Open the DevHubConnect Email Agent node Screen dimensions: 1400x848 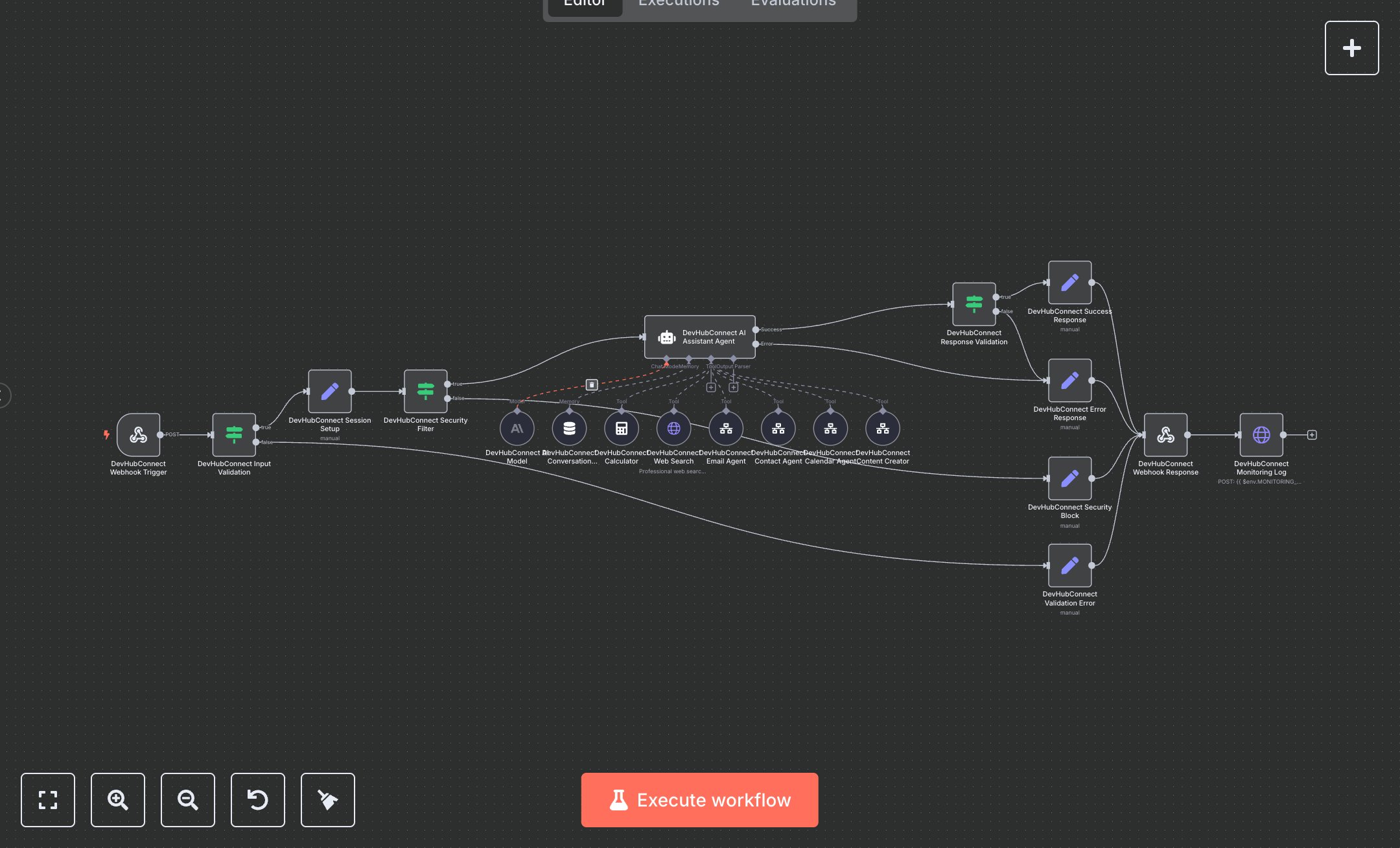point(726,428)
